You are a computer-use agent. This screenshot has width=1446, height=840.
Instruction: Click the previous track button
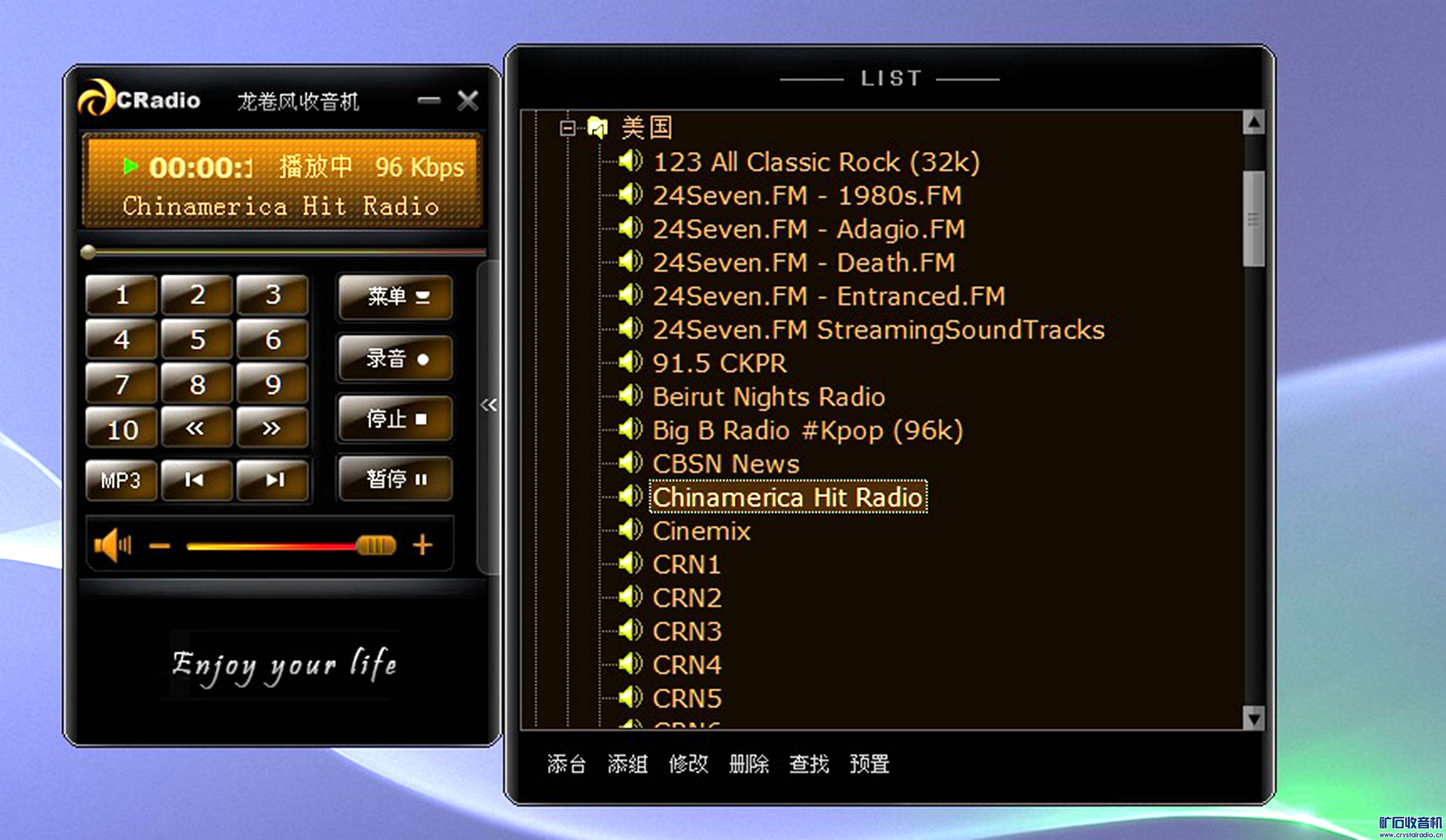point(196,480)
